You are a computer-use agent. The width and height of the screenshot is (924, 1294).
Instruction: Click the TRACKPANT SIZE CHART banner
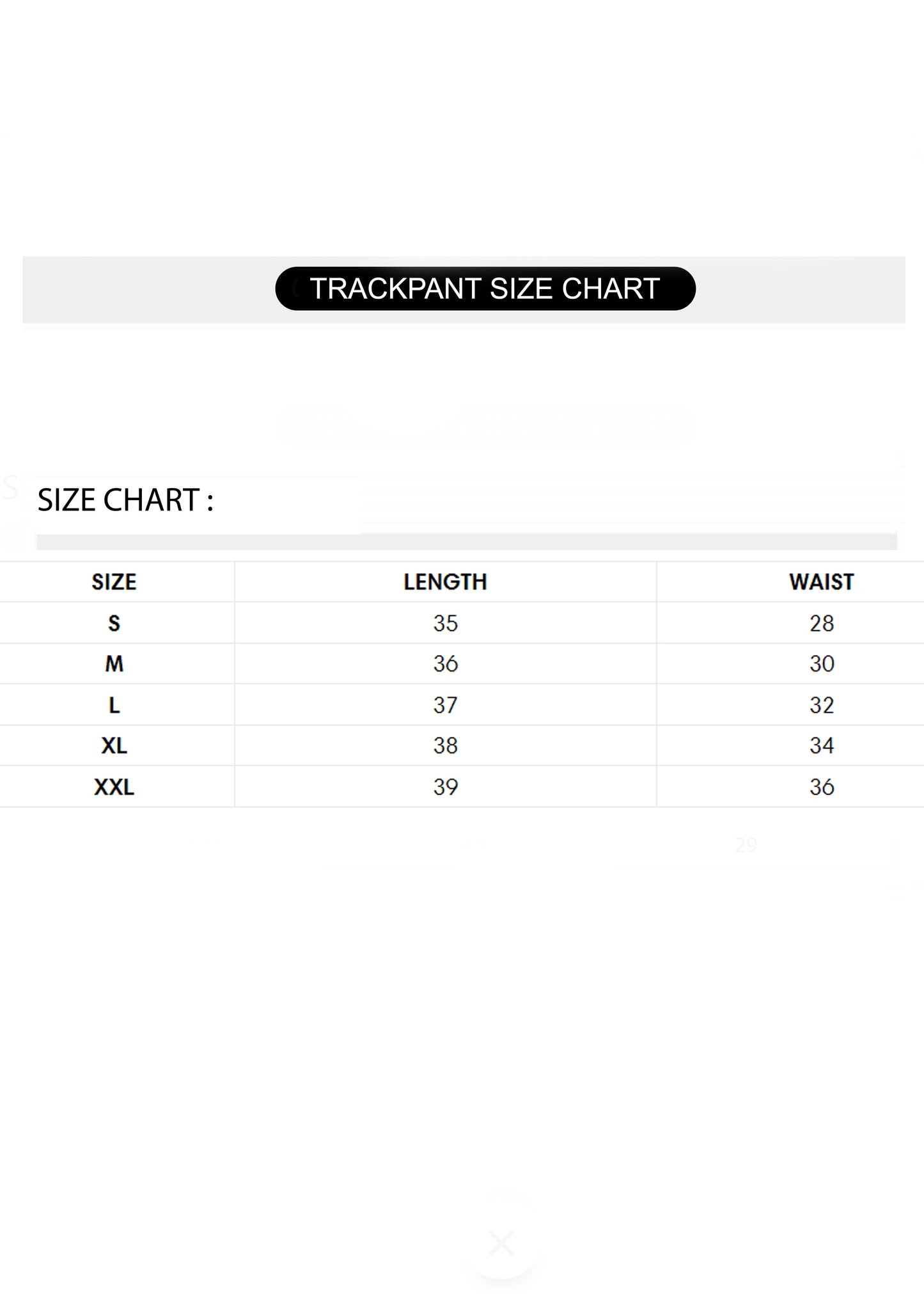(x=485, y=288)
